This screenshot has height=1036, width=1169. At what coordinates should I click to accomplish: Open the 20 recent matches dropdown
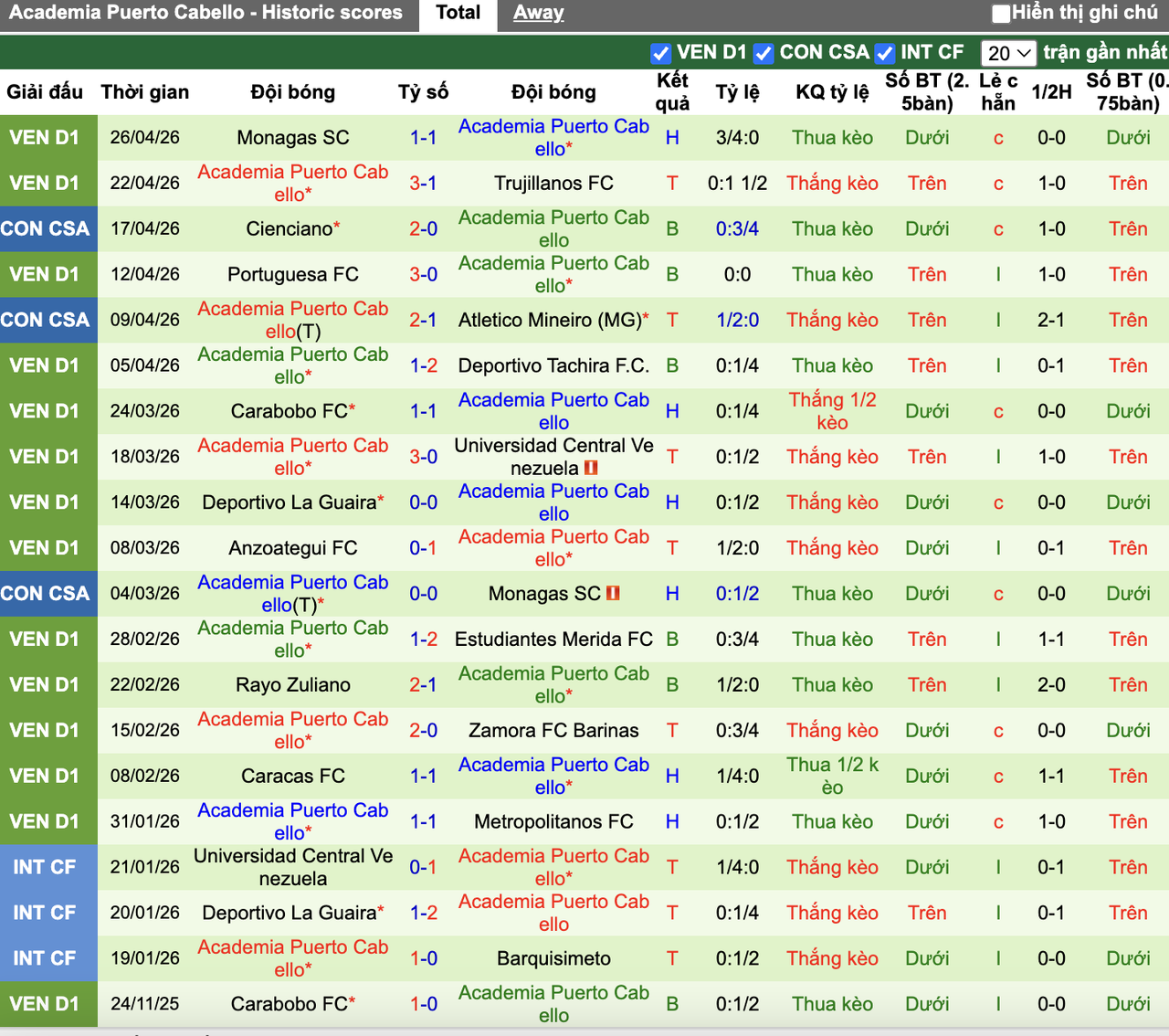click(x=1009, y=53)
